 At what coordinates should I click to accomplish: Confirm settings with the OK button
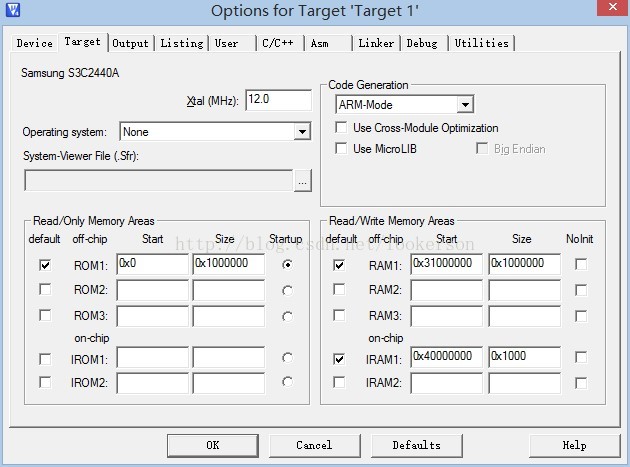[213, 445]
